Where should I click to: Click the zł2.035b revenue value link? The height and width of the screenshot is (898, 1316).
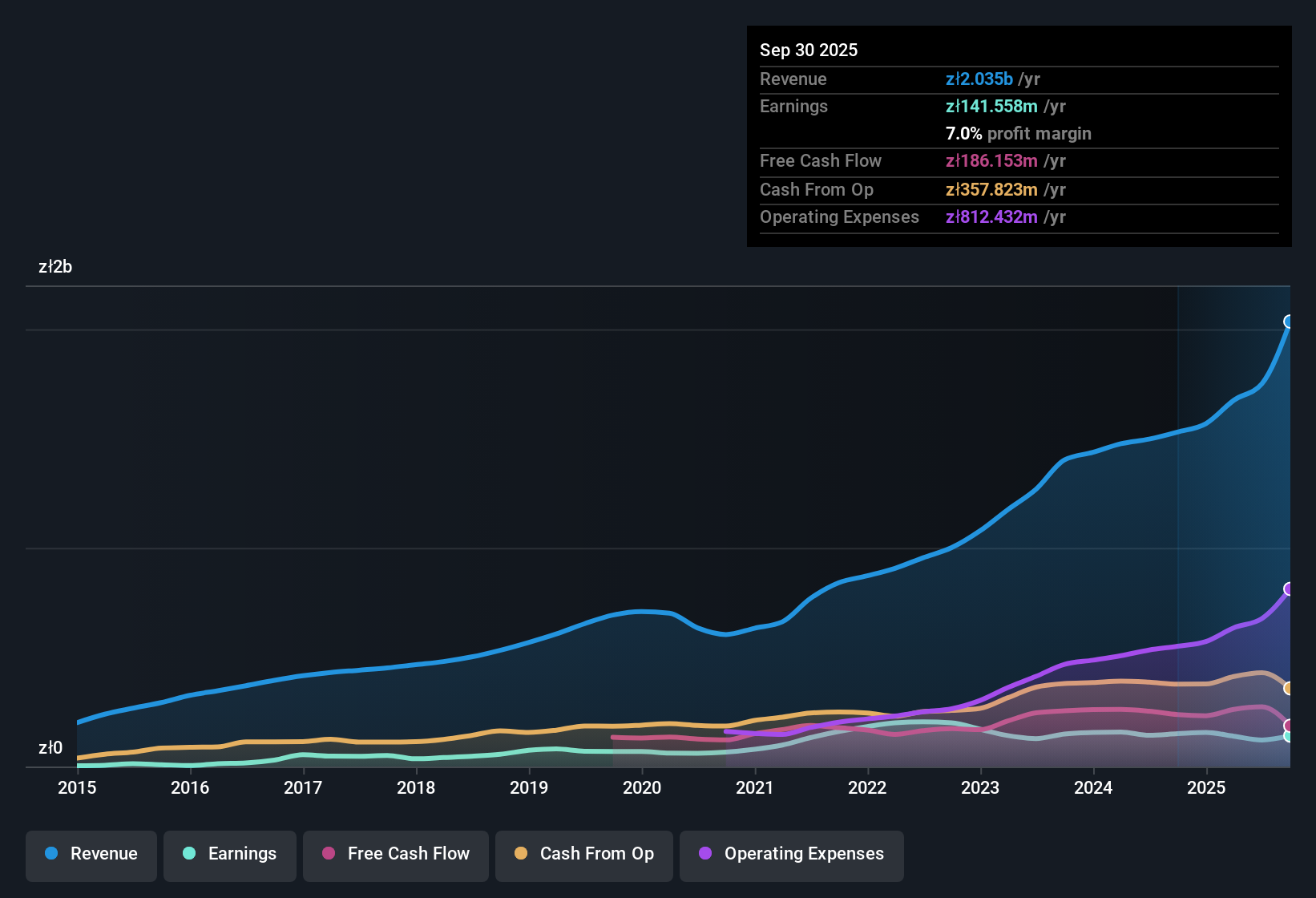tap(979, 79)
